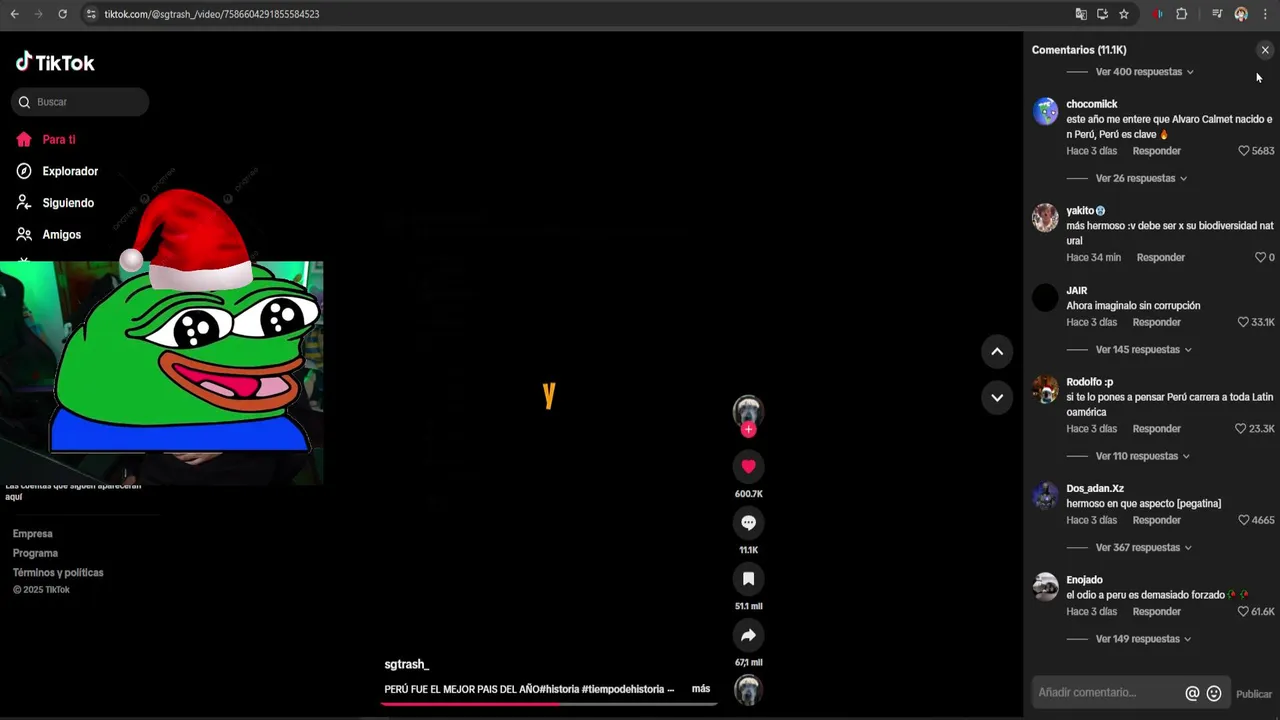Open the spinning music disc icon

(748, 690)
